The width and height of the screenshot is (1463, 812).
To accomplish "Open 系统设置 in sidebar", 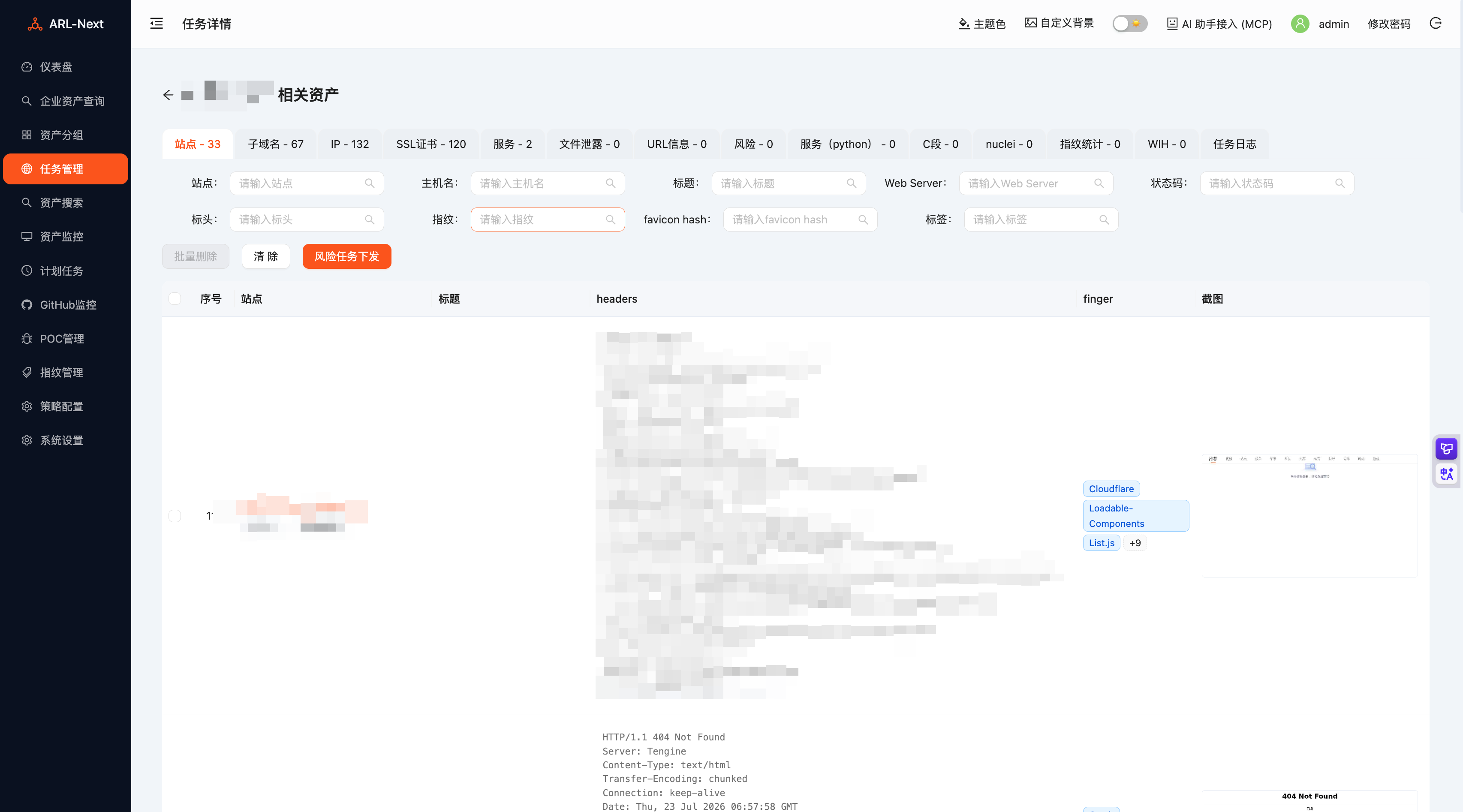I will [x=65, y=441].
